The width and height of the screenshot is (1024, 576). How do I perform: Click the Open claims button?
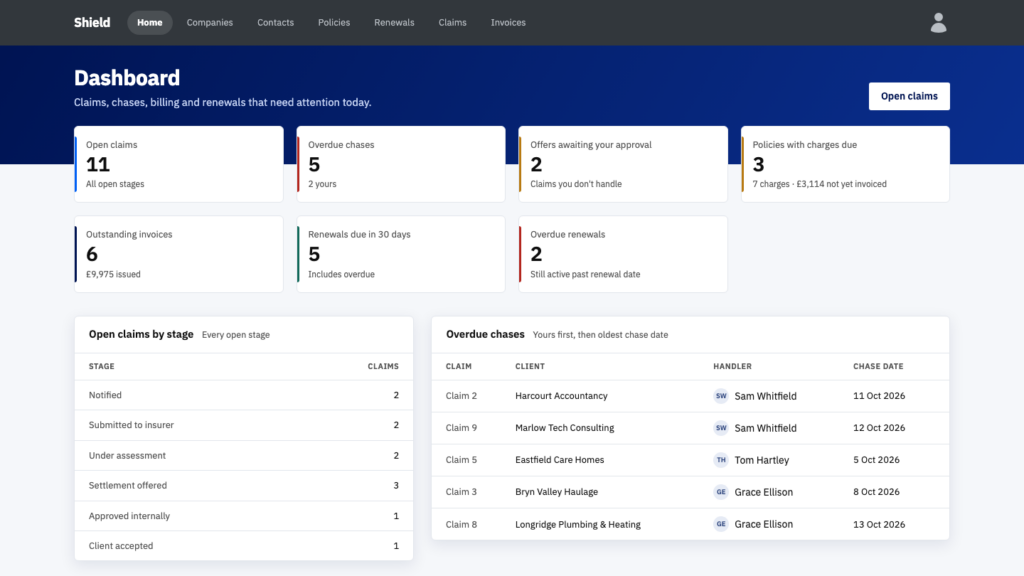click(909, 96)
